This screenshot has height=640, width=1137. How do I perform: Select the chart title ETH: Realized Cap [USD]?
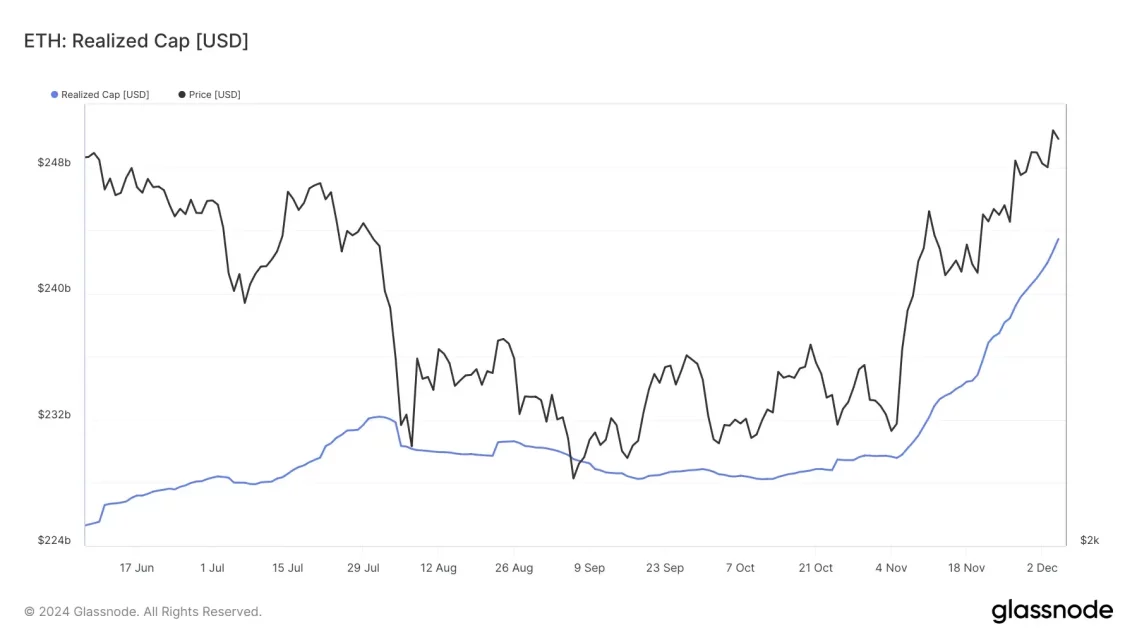click(136, 41)
